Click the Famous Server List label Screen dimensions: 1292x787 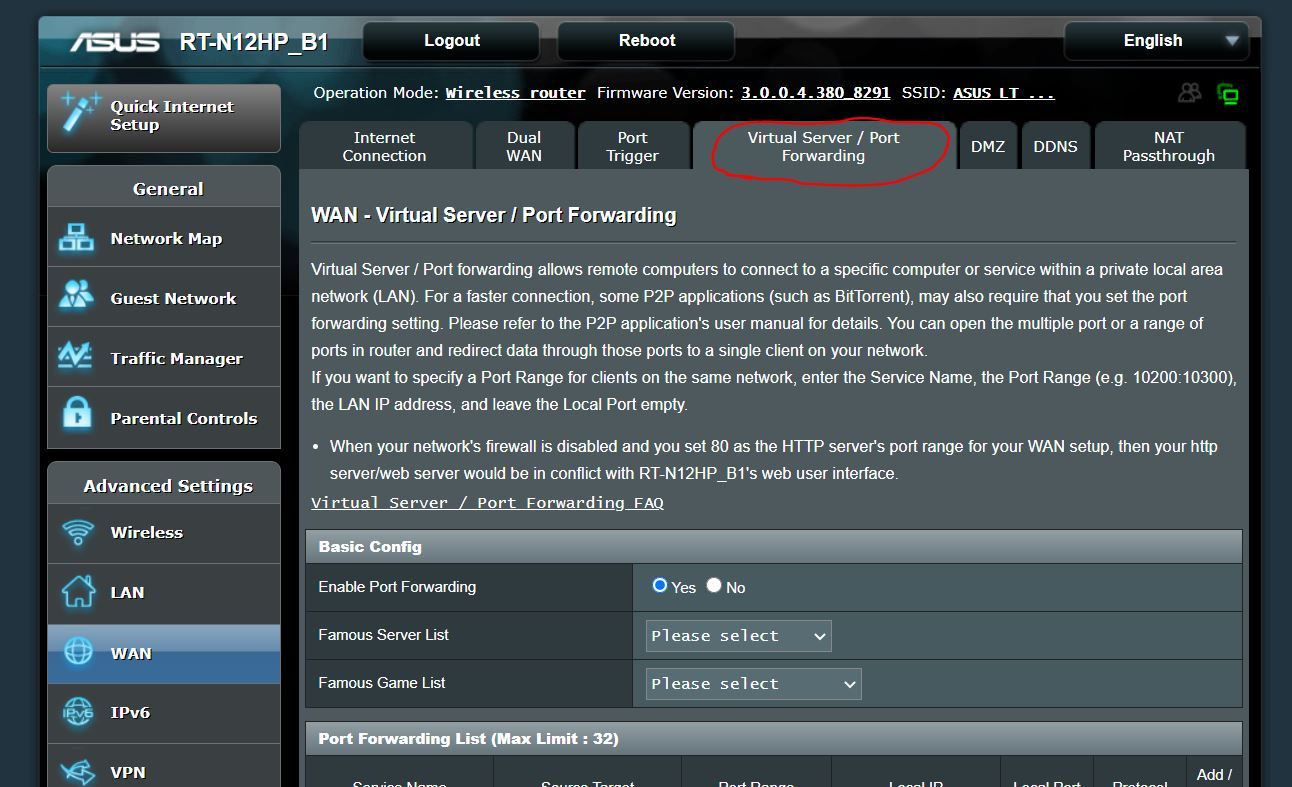pos(383,635)
